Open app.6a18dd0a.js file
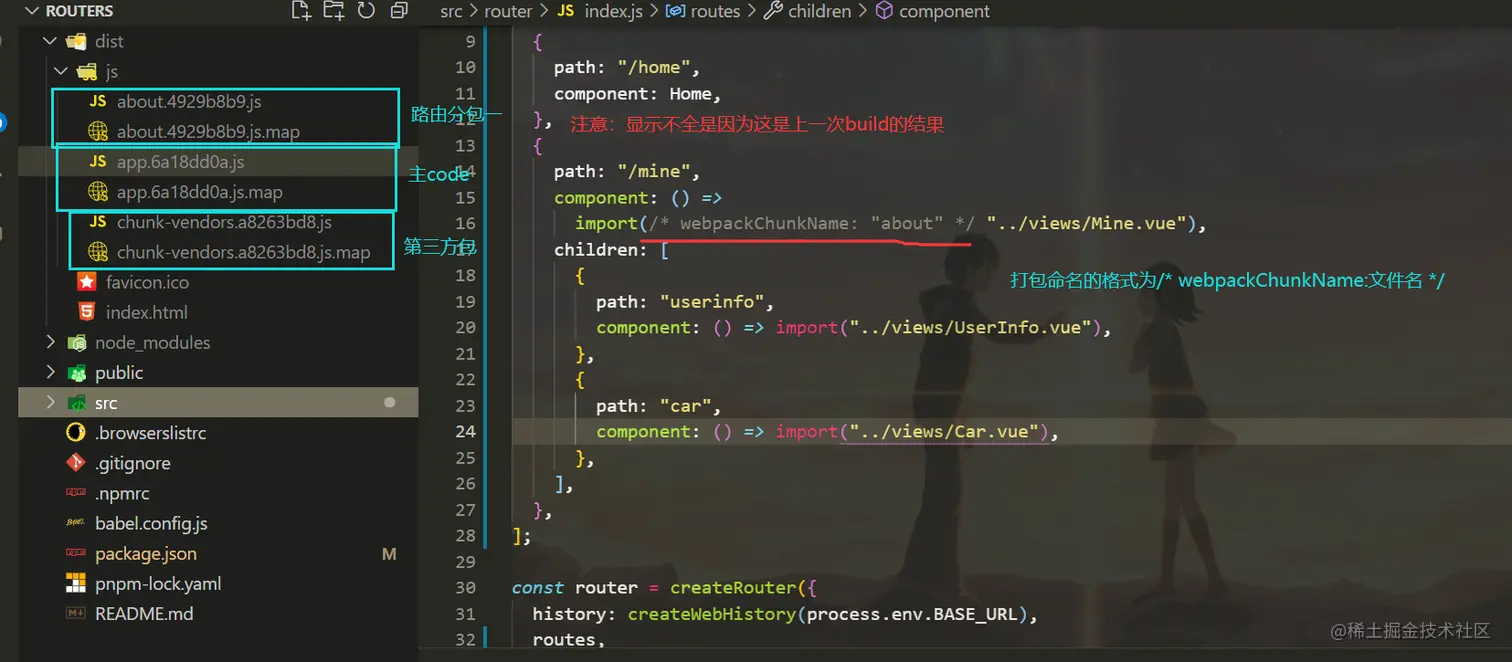This screenshot has height=662, width=1512. tap(180, 162)
